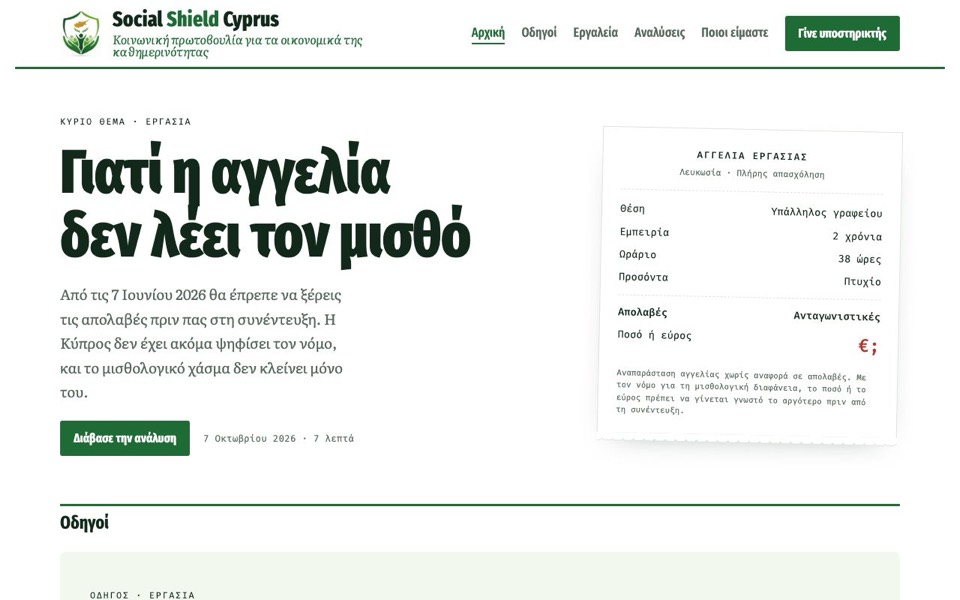Image resolution: width=960 pixels, height=600 pixels.
Task: Click the Προσόντα row label
Action: click(x=643, y=277)
